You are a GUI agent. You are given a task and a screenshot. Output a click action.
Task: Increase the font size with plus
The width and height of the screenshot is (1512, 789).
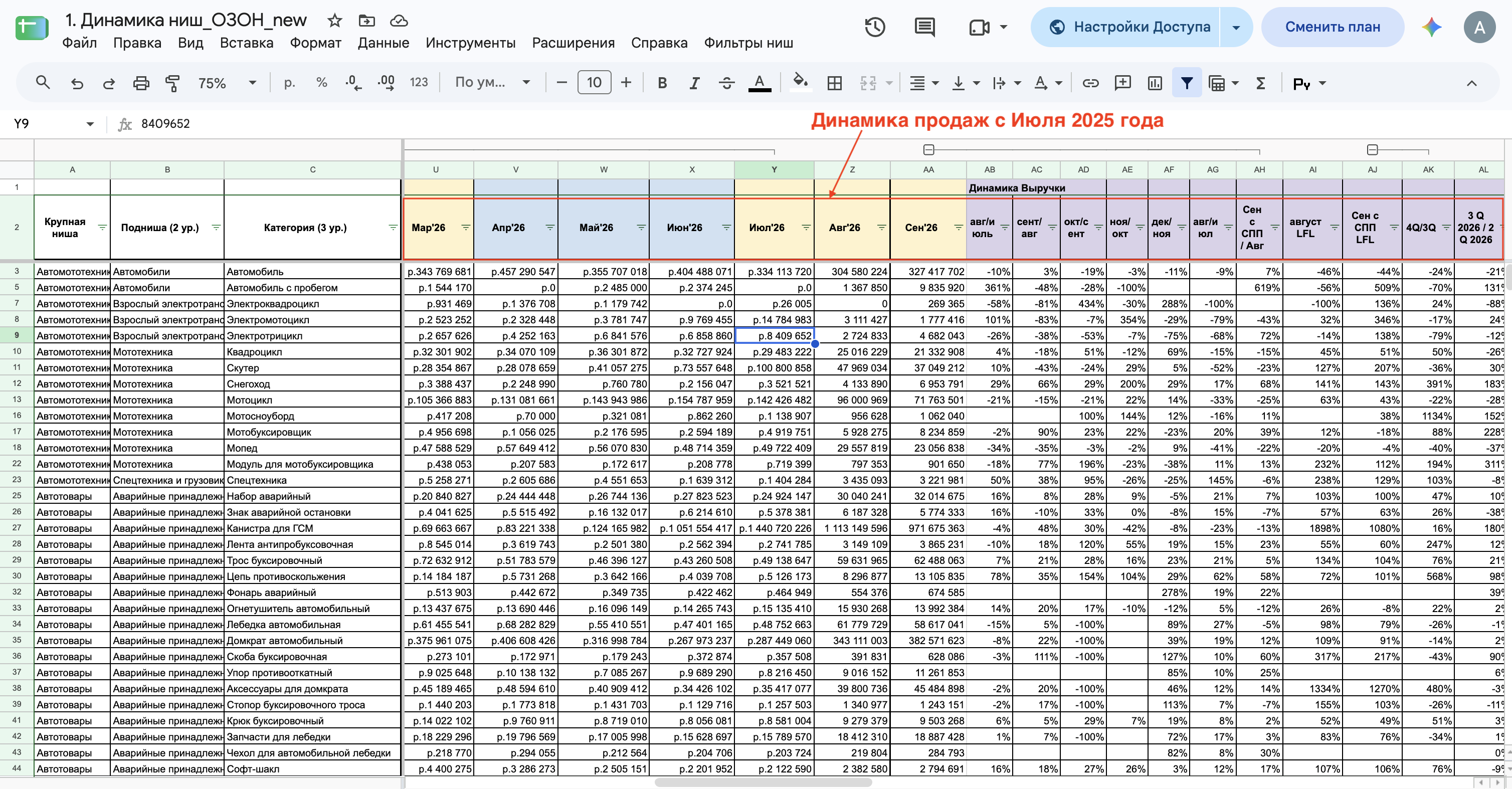point(626,83)
